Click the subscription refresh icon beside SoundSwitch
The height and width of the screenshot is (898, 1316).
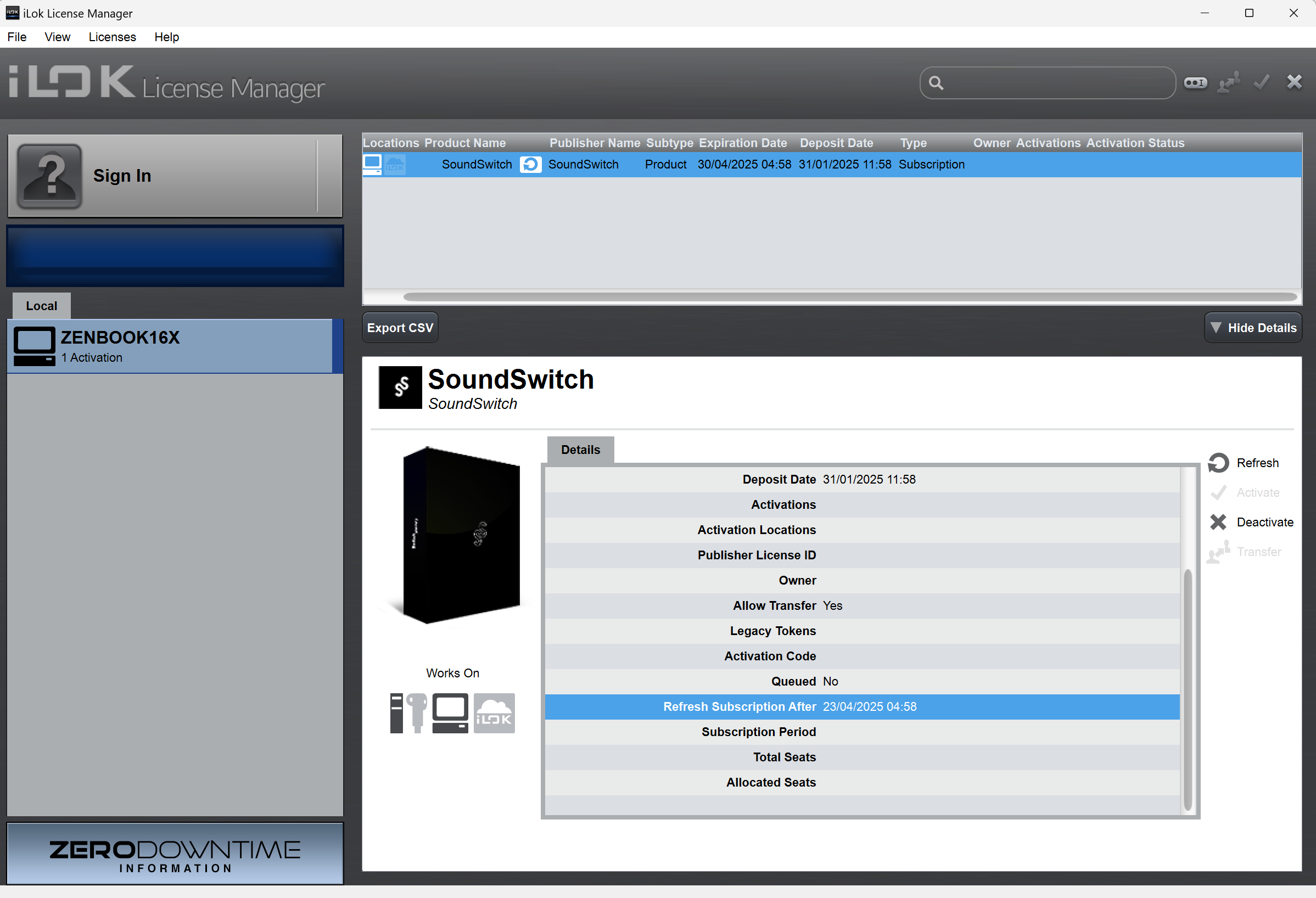click(530, 165)
